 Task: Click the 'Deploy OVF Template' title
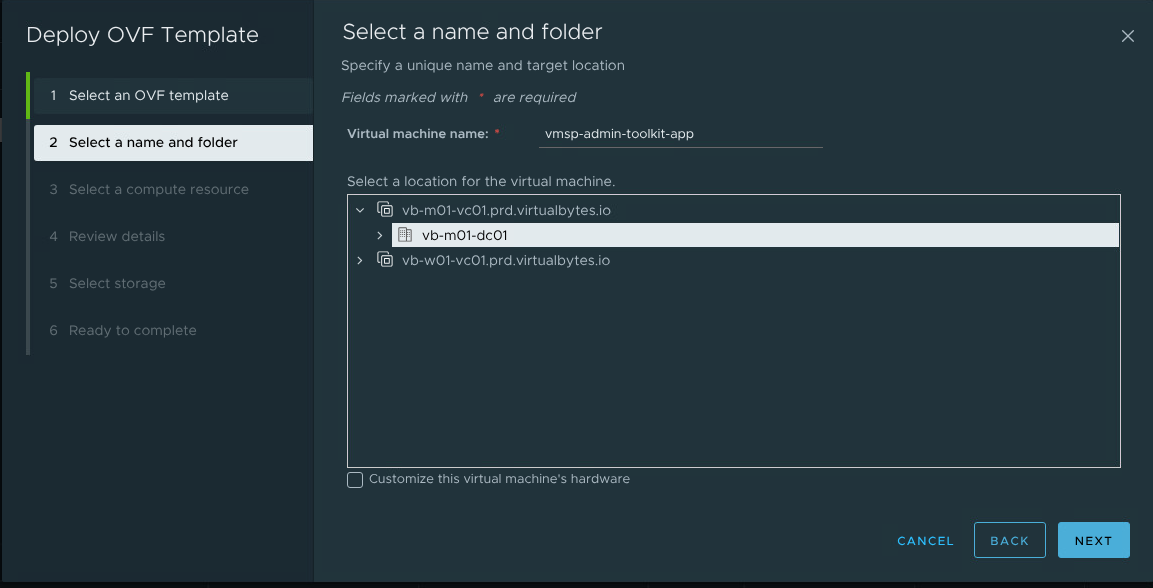coord(143,35)
